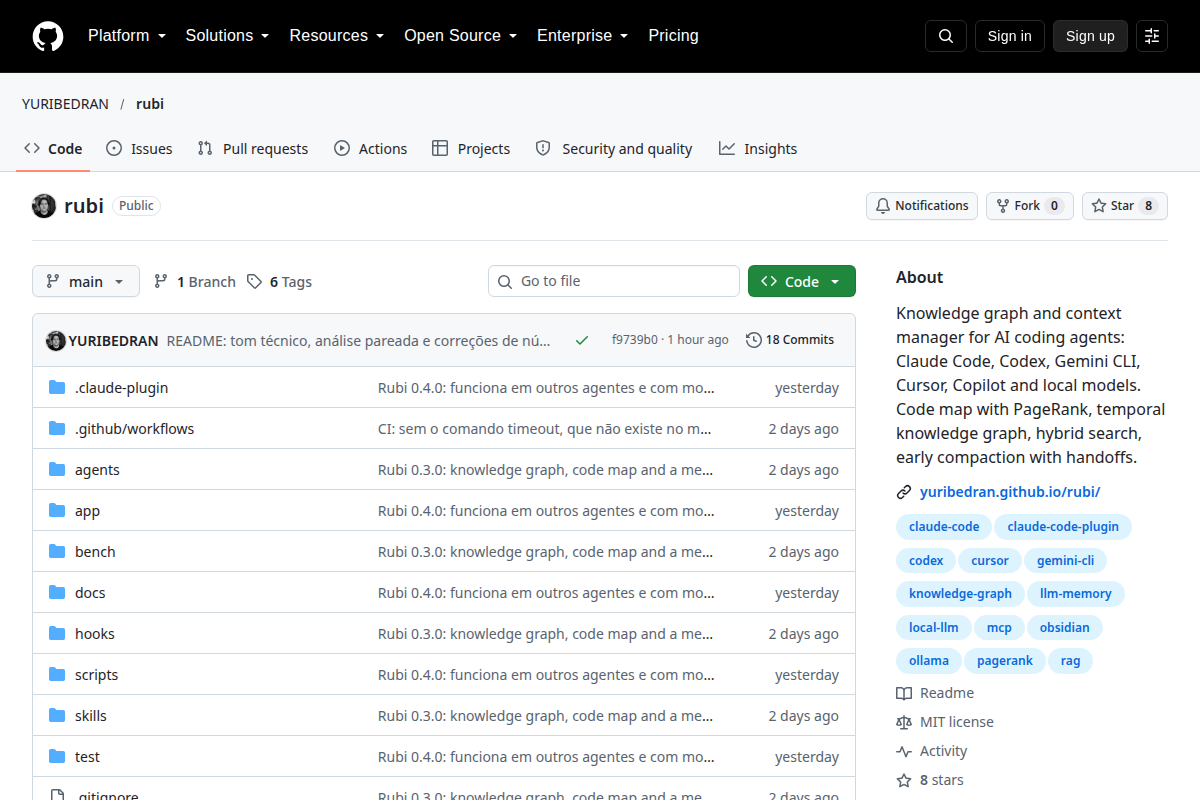Click the rubi owner avatar beside repo title
The width and height of the screenshot is (1200, 800).
[44, 206]
